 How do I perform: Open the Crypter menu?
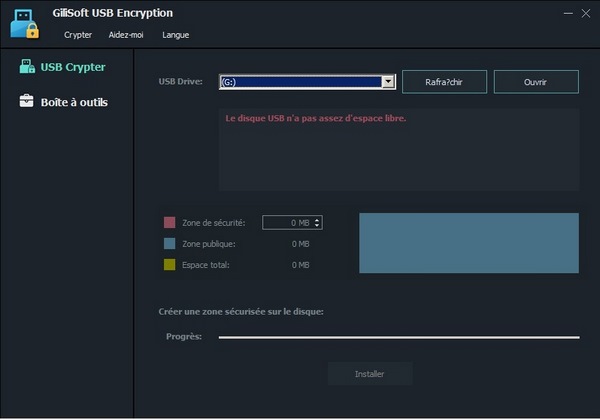[78, 35]
